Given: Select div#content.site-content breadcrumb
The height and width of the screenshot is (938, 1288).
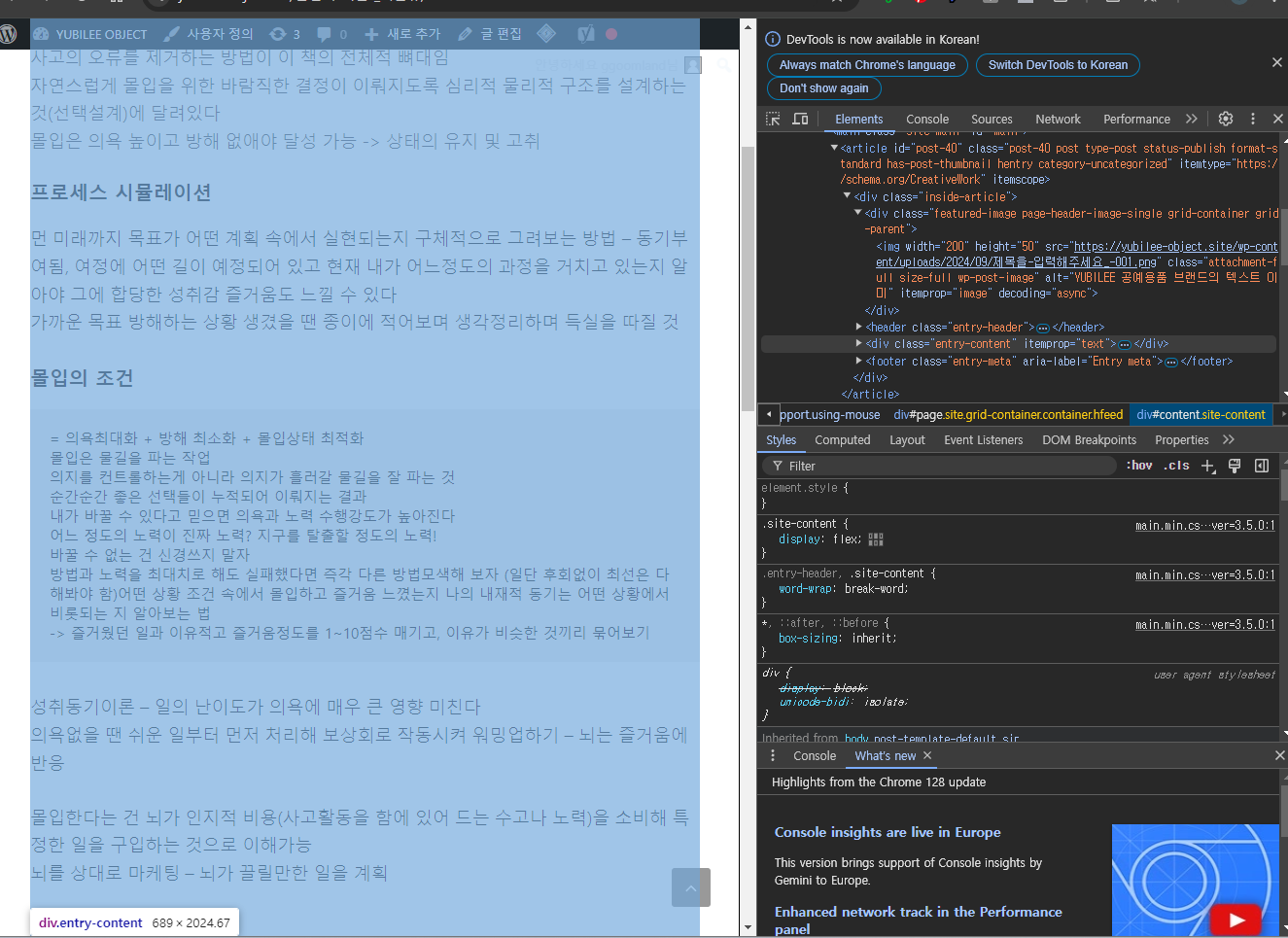Looking at the screenshot, I should [1201, 414].
